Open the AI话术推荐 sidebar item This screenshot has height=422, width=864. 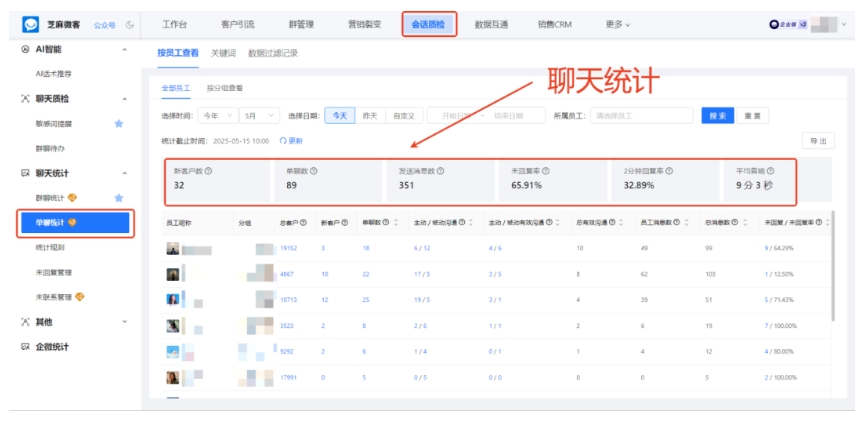[53, 74]
